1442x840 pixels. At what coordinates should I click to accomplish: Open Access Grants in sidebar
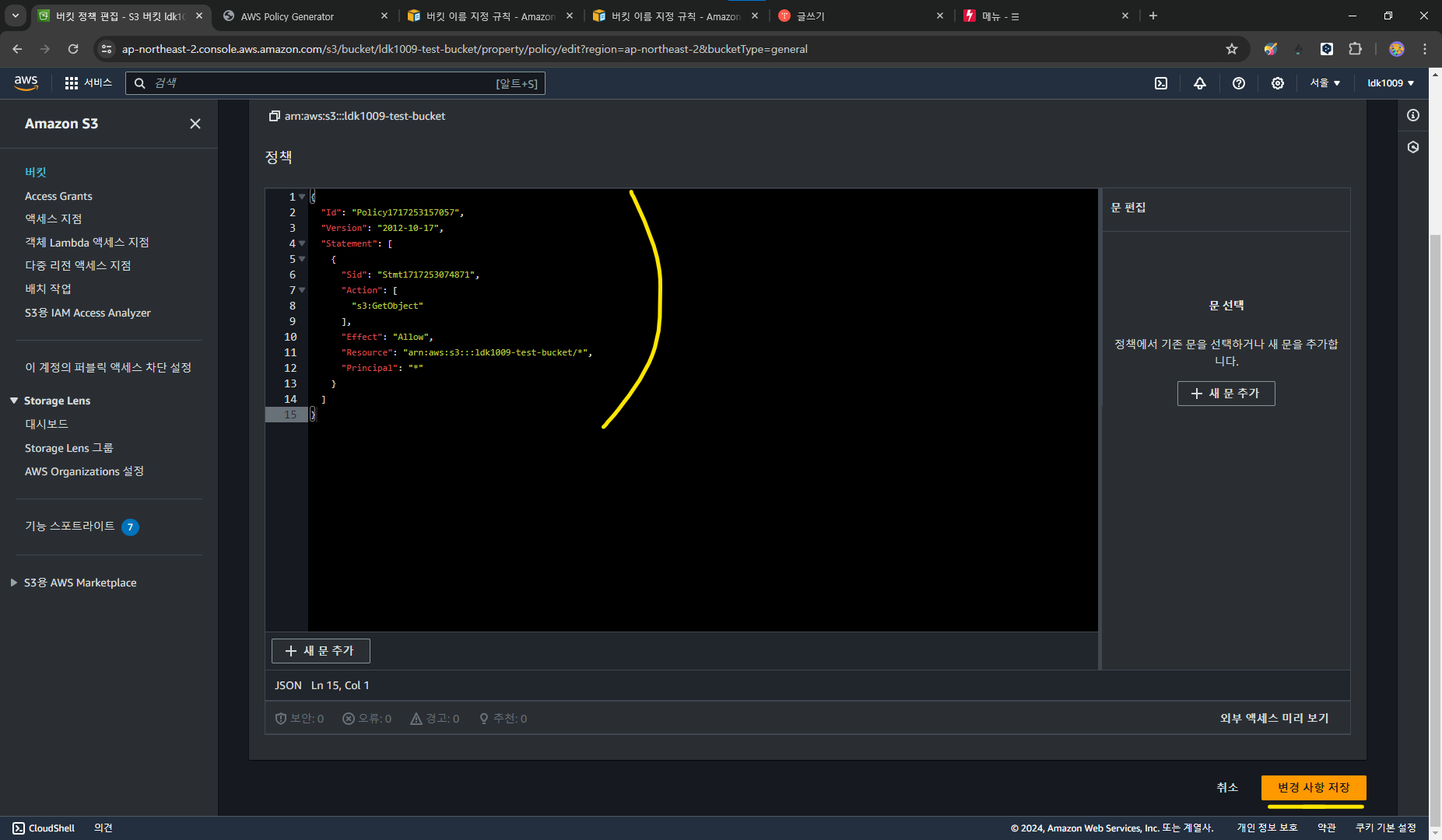pyautogui.click(x=58, y=196)
